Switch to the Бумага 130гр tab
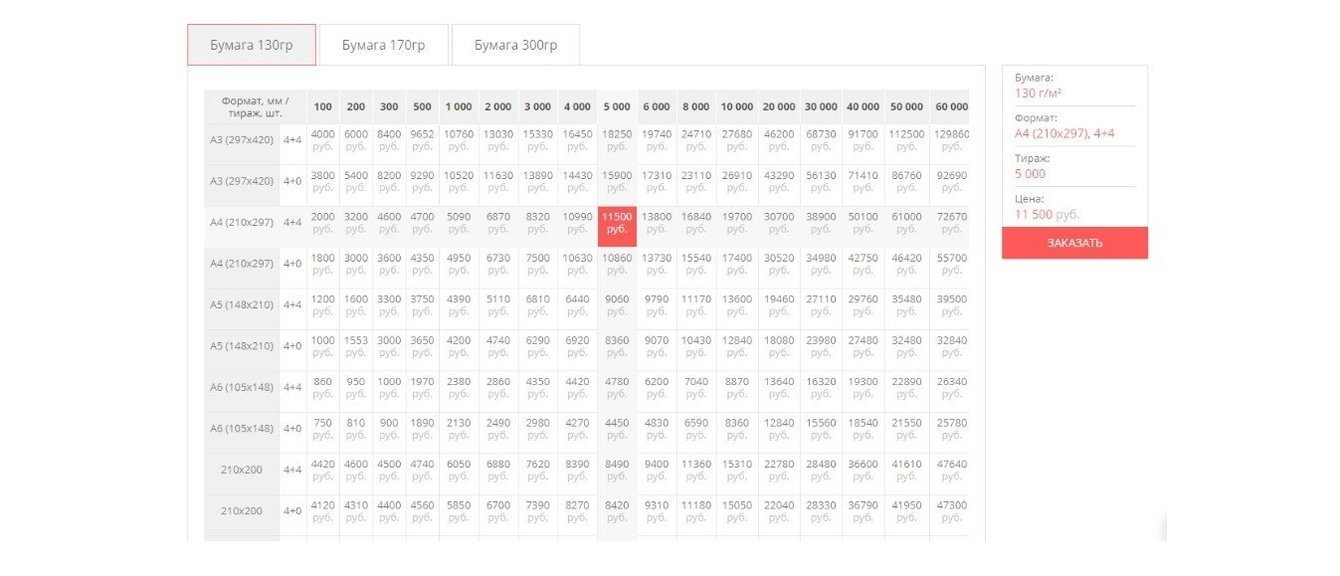Viewport: 1340px width, 576px height. click(251, 45)
